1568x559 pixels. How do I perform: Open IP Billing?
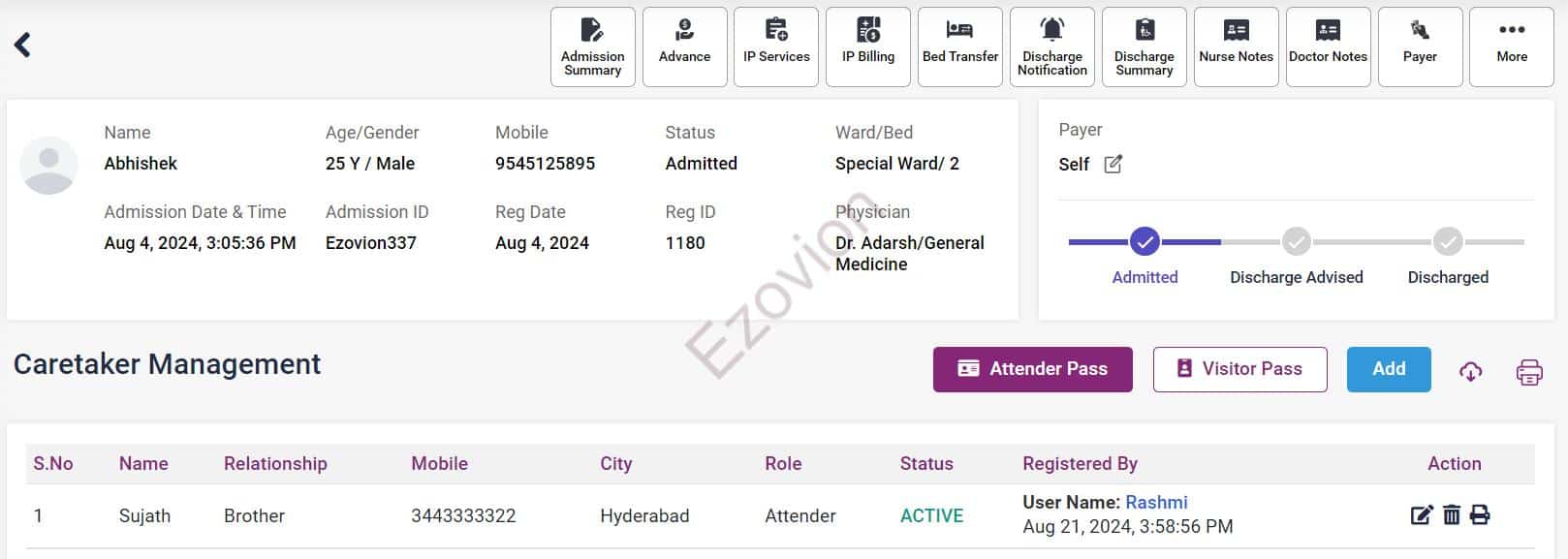point(868,47)
